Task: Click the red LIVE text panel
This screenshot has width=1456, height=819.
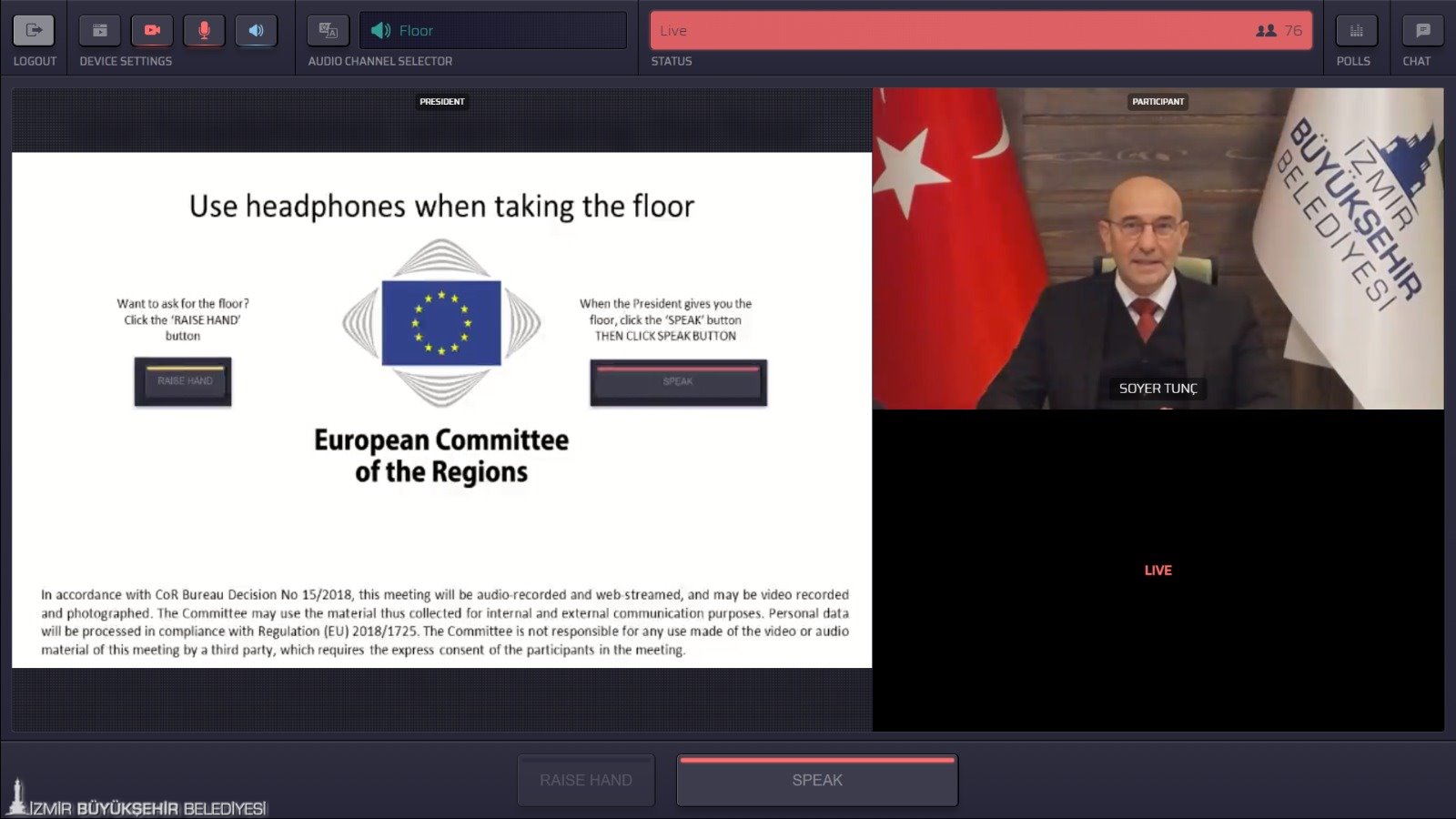Action: (x=1158, y=571)
